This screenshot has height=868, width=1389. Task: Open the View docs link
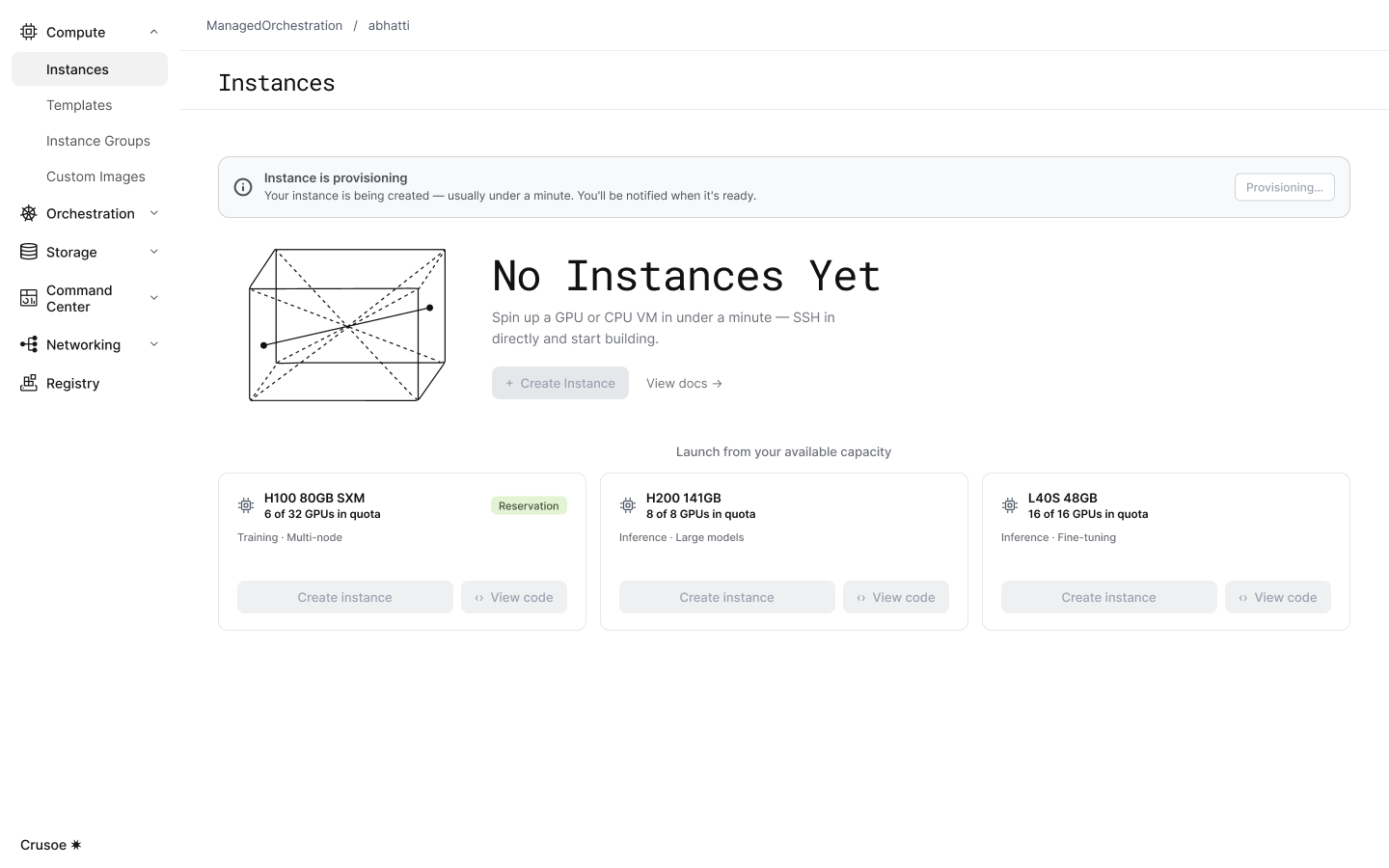(684, 383)
